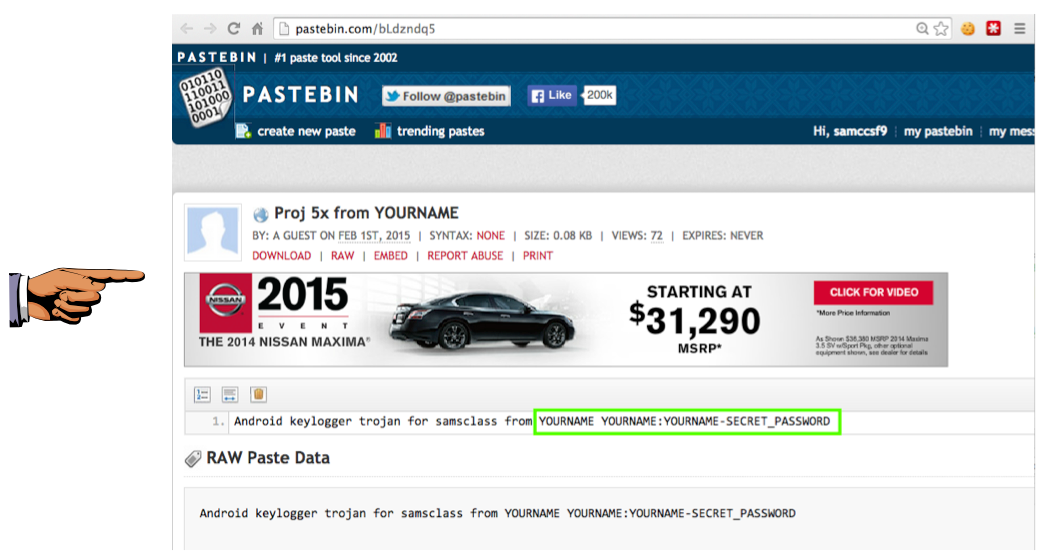The height and width of the screenshot is (560, 1046).
Task: Like Pastebin on Facebook
Action: point(552,95)
